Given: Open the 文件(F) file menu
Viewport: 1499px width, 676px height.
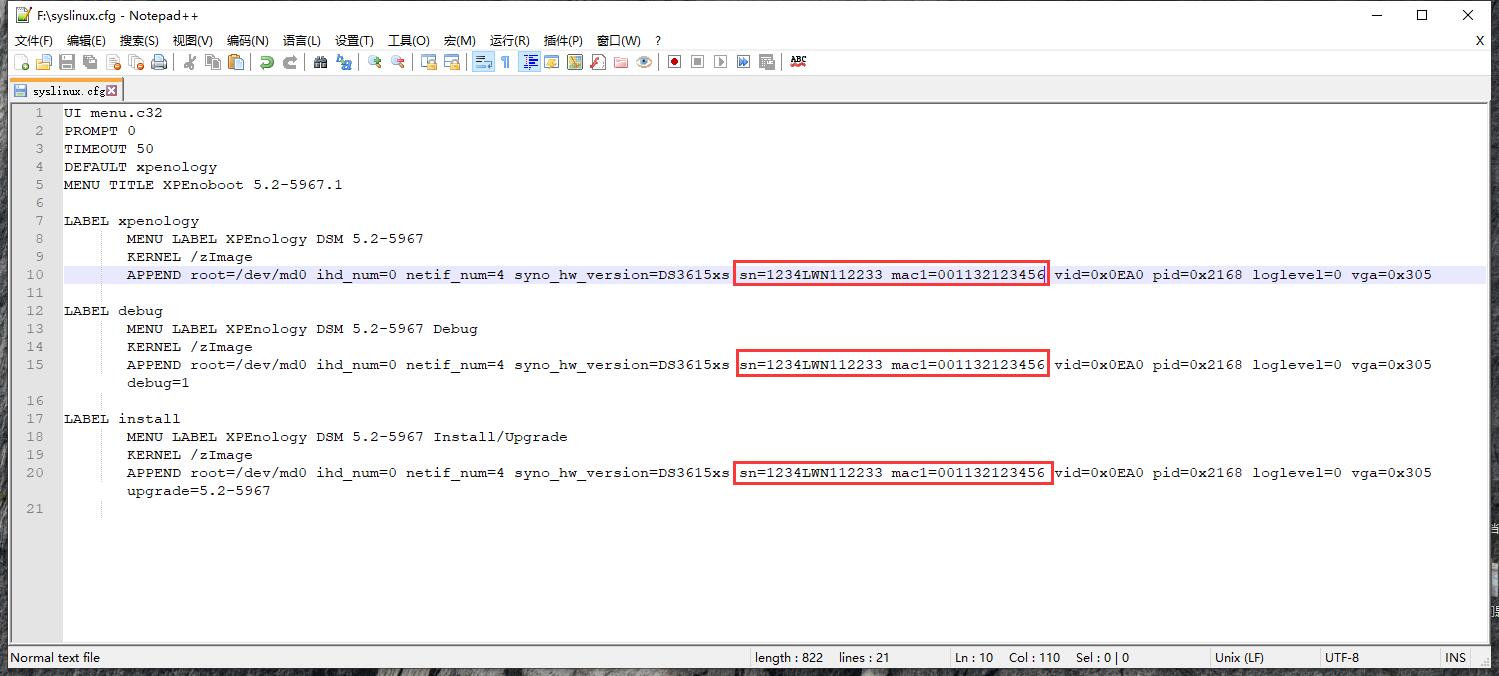Looking at the screenshot, I should click(x=33, y=40).
